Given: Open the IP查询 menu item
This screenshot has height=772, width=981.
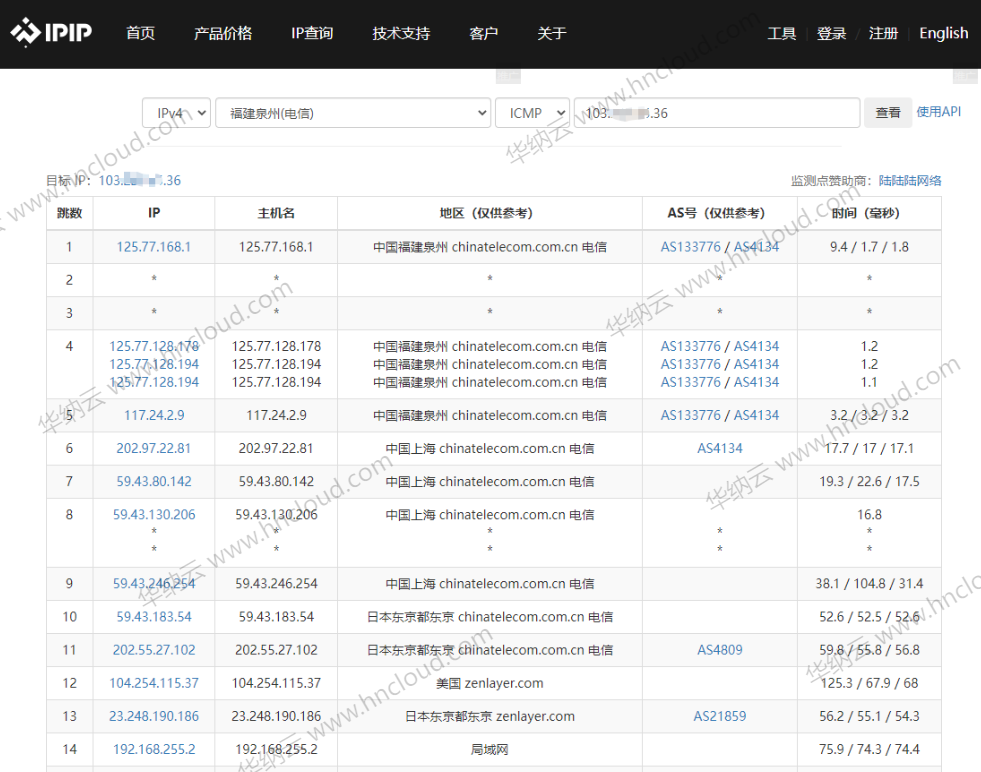Looking at the screenshot, I should pos(312,33).
